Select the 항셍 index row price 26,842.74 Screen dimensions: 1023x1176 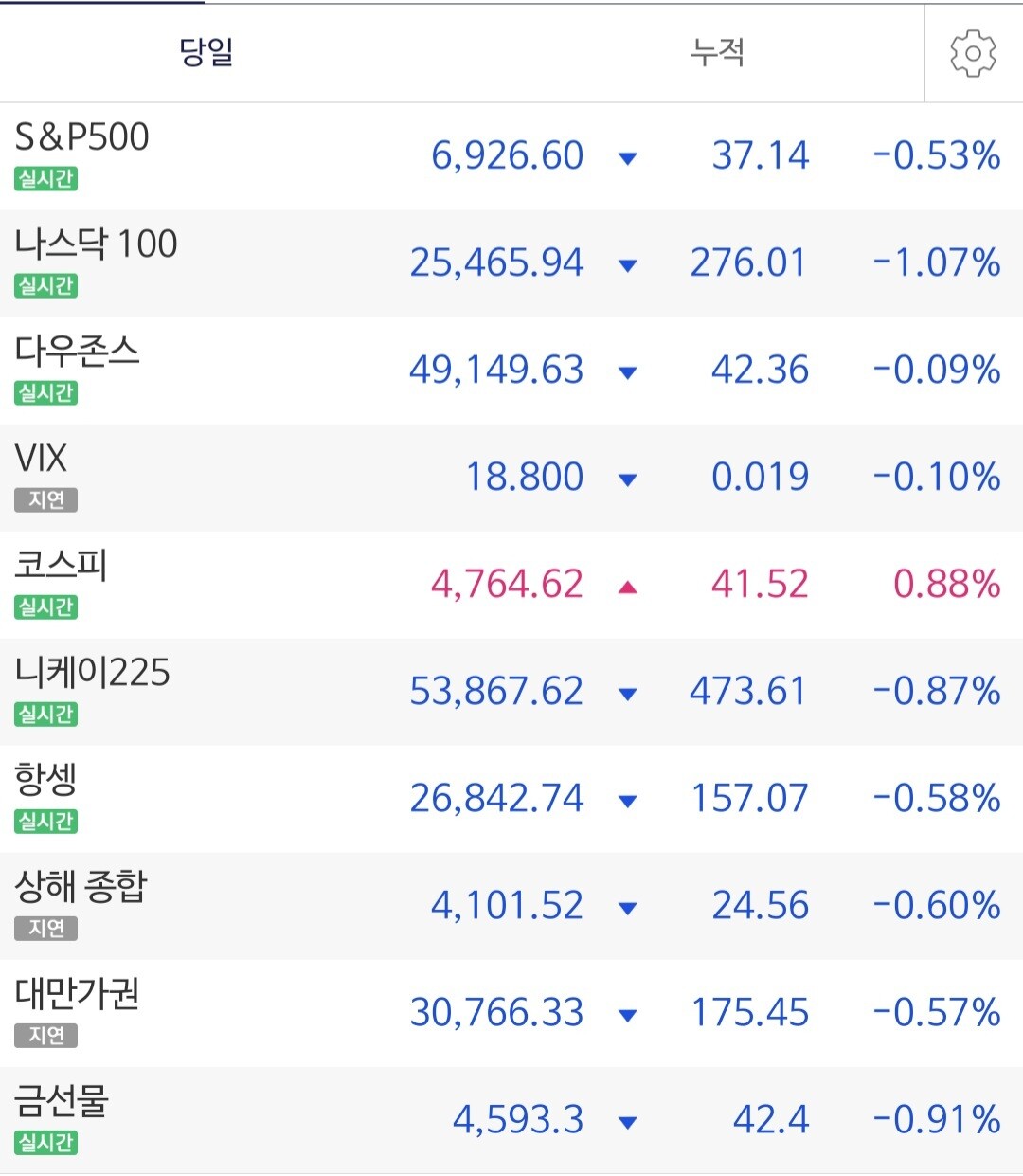coord(496,799)
